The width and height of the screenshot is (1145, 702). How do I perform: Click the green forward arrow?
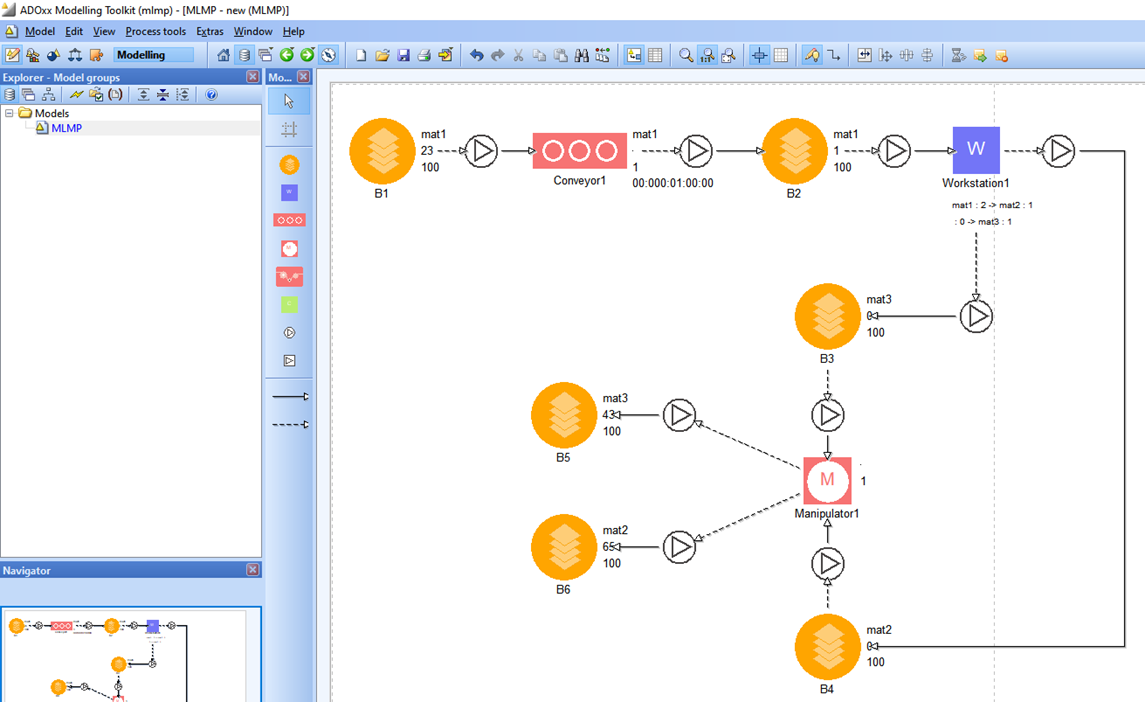point(307,55)
